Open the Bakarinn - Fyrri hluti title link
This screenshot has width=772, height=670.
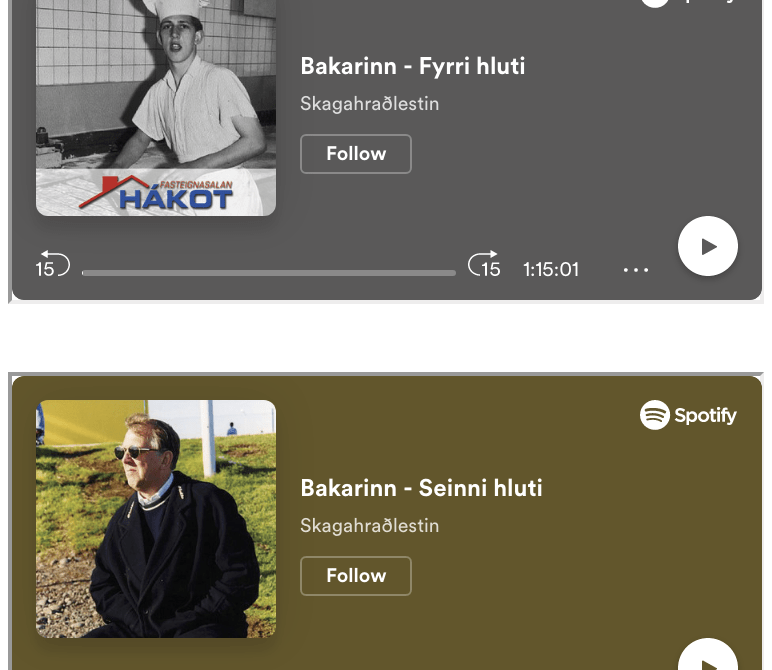pos(413,66)
